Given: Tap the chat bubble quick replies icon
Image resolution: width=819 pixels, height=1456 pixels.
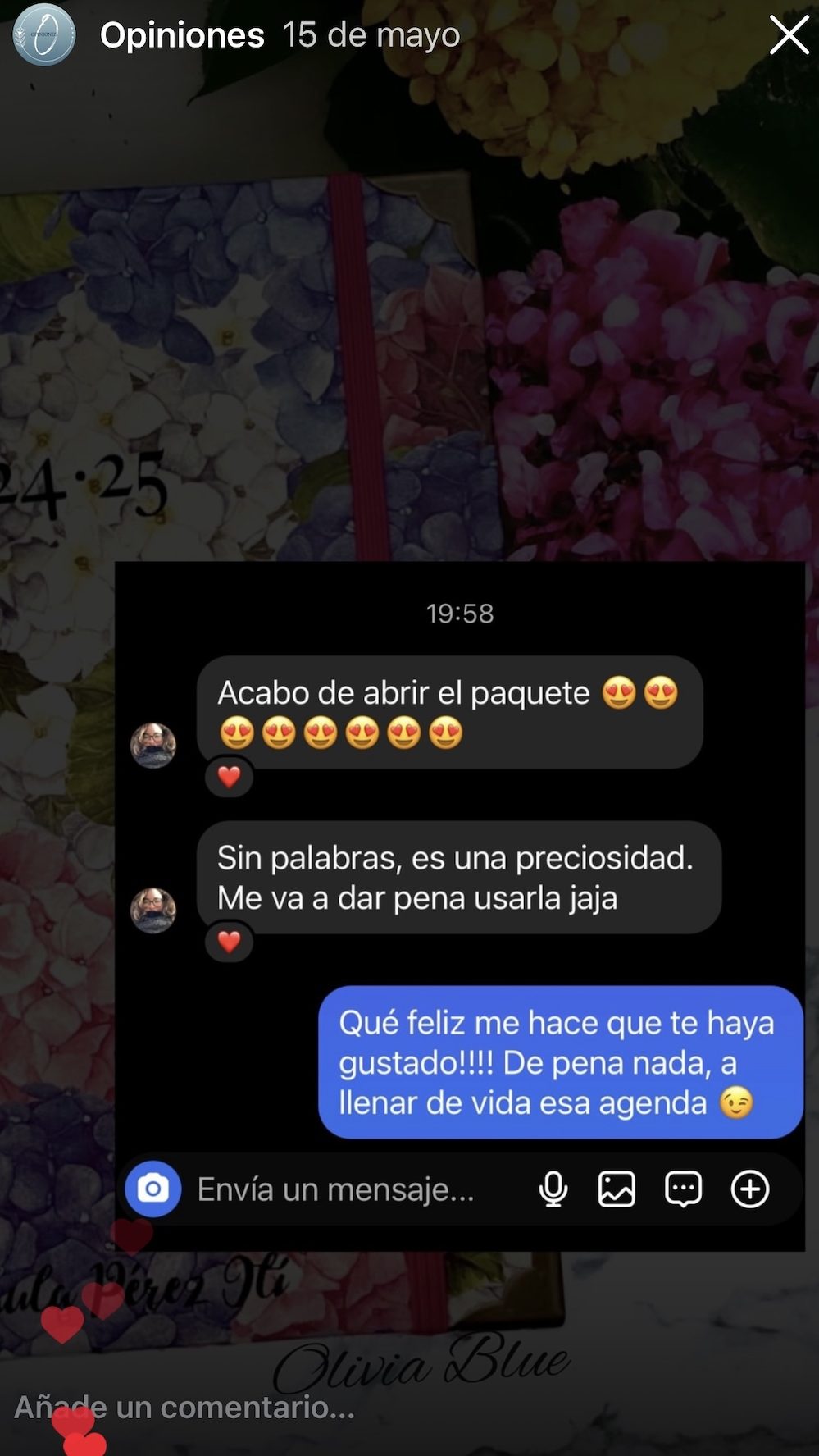Looking at the screenshot, I should pos(683,1189).
